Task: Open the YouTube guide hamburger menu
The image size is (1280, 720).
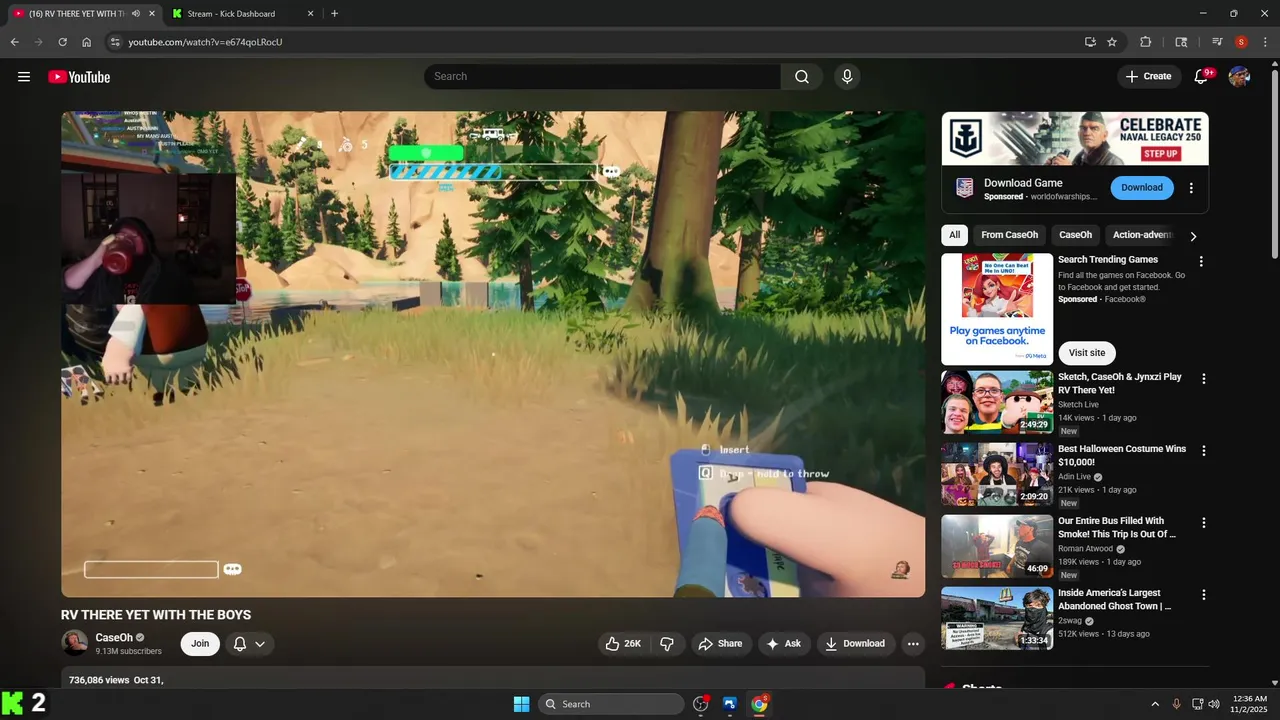Action: click(x=24, y=77)
